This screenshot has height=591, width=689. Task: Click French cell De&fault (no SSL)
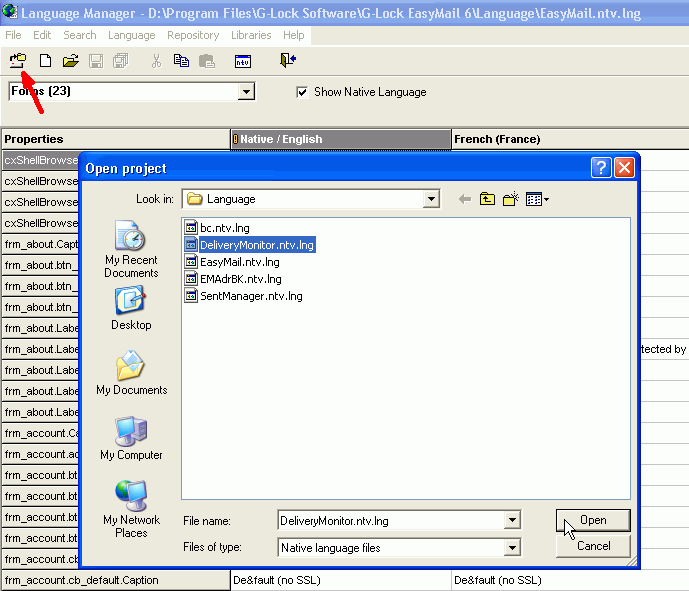coord(570,580)
